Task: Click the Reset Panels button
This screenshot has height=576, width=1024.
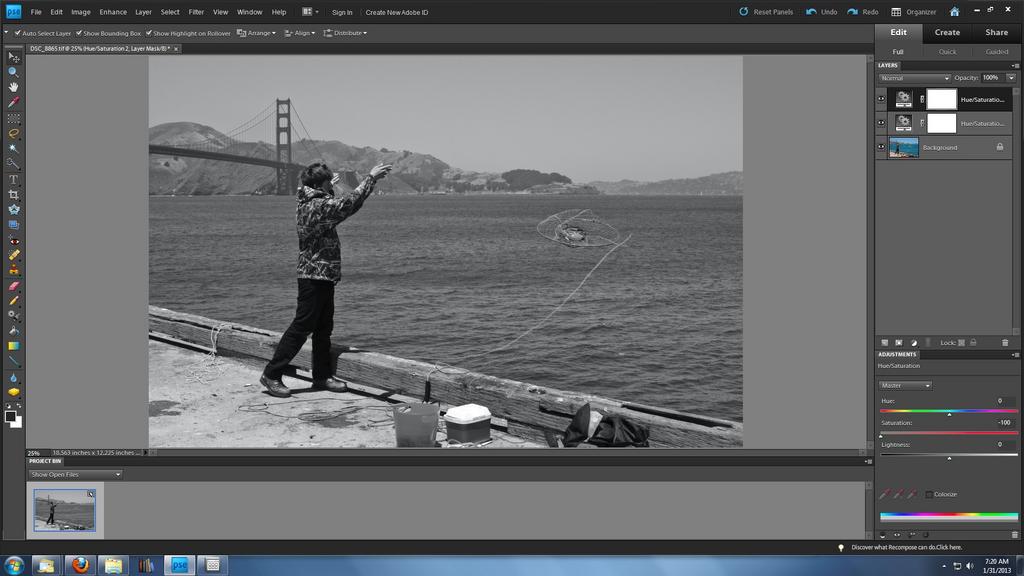Action: (766, 12)
